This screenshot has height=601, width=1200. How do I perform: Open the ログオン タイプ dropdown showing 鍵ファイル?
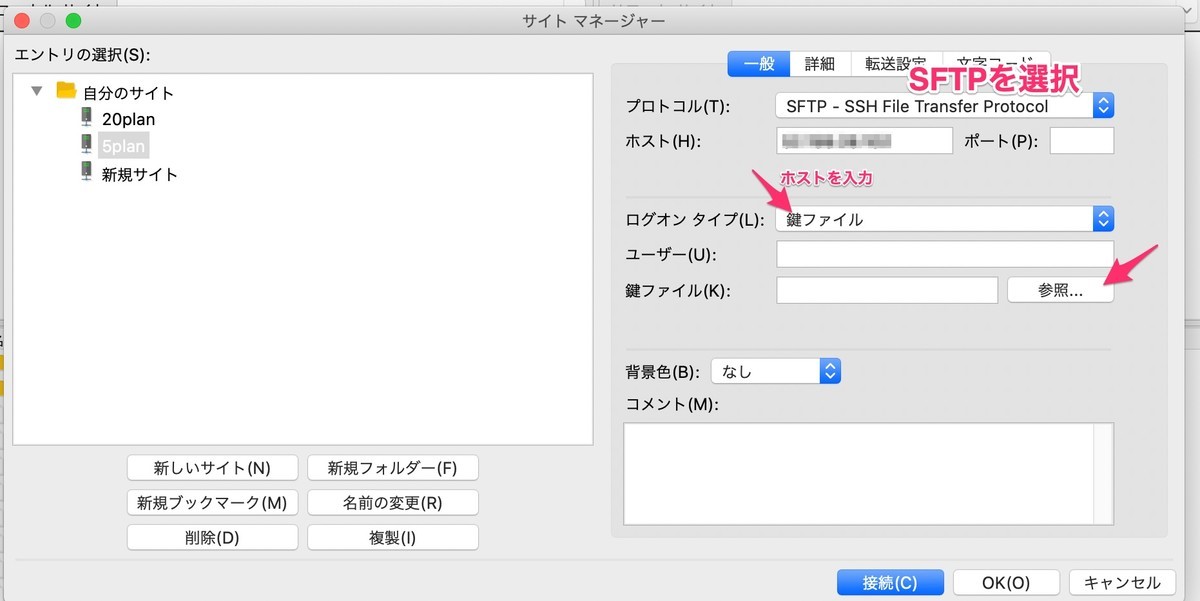click(x=944, y=219)
